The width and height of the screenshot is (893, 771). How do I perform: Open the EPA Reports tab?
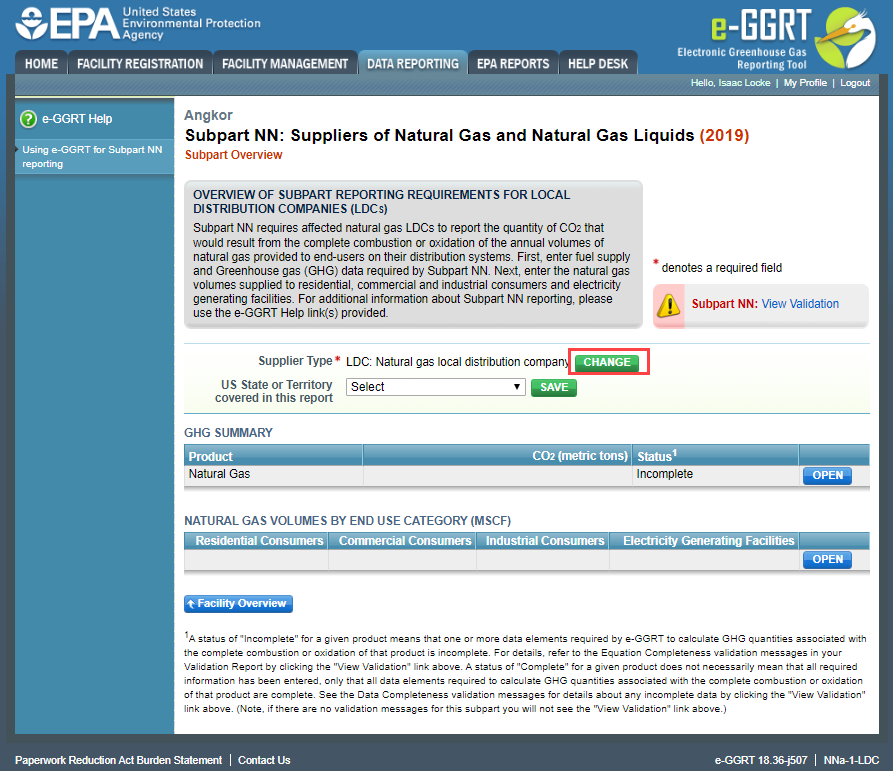coord(513,64)
